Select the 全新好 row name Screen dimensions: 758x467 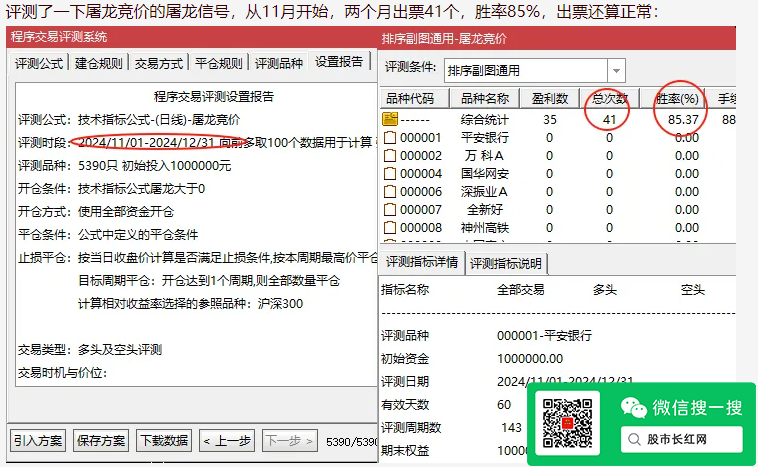(x=485, y=210)
